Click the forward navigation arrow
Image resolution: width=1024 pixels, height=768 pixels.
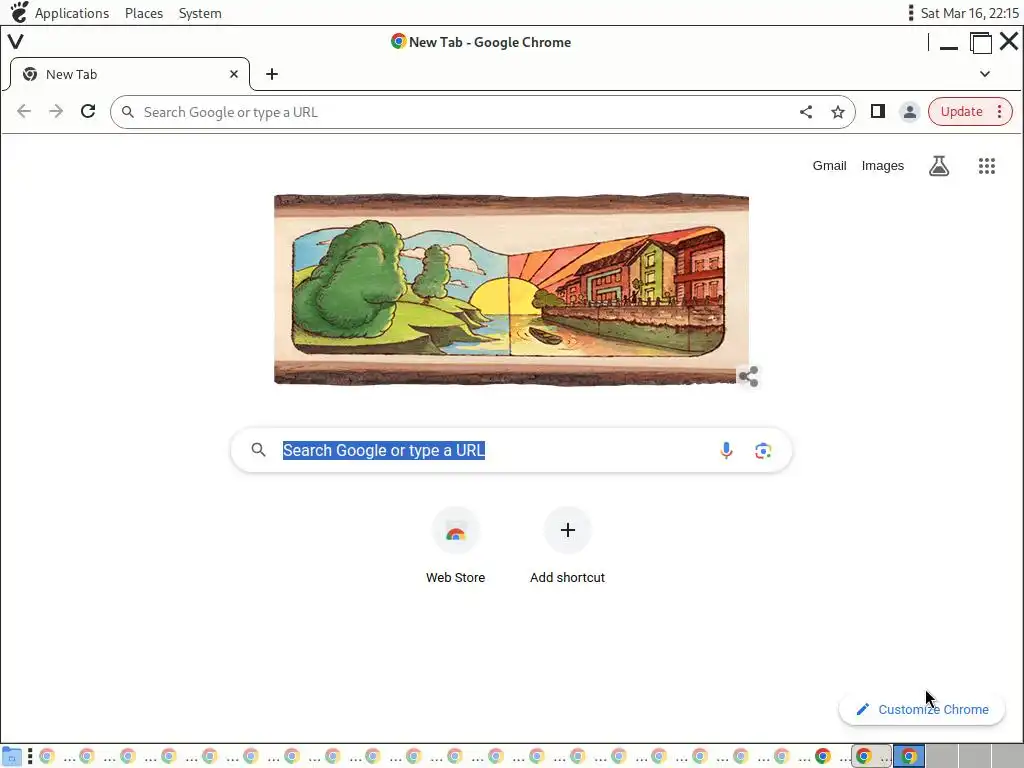pyautogui.click(x=56, y=112)
